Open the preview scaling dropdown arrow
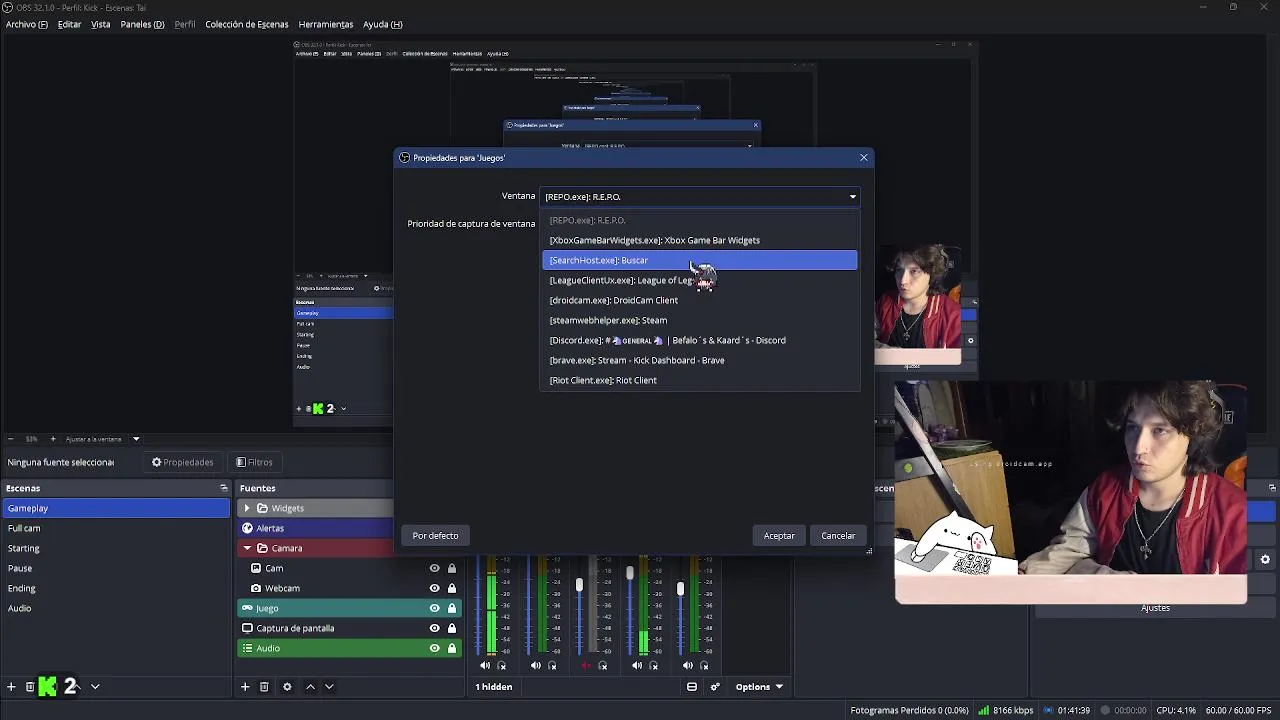The height and width of the screenshot is (720, 1280). tap(136, 439)
